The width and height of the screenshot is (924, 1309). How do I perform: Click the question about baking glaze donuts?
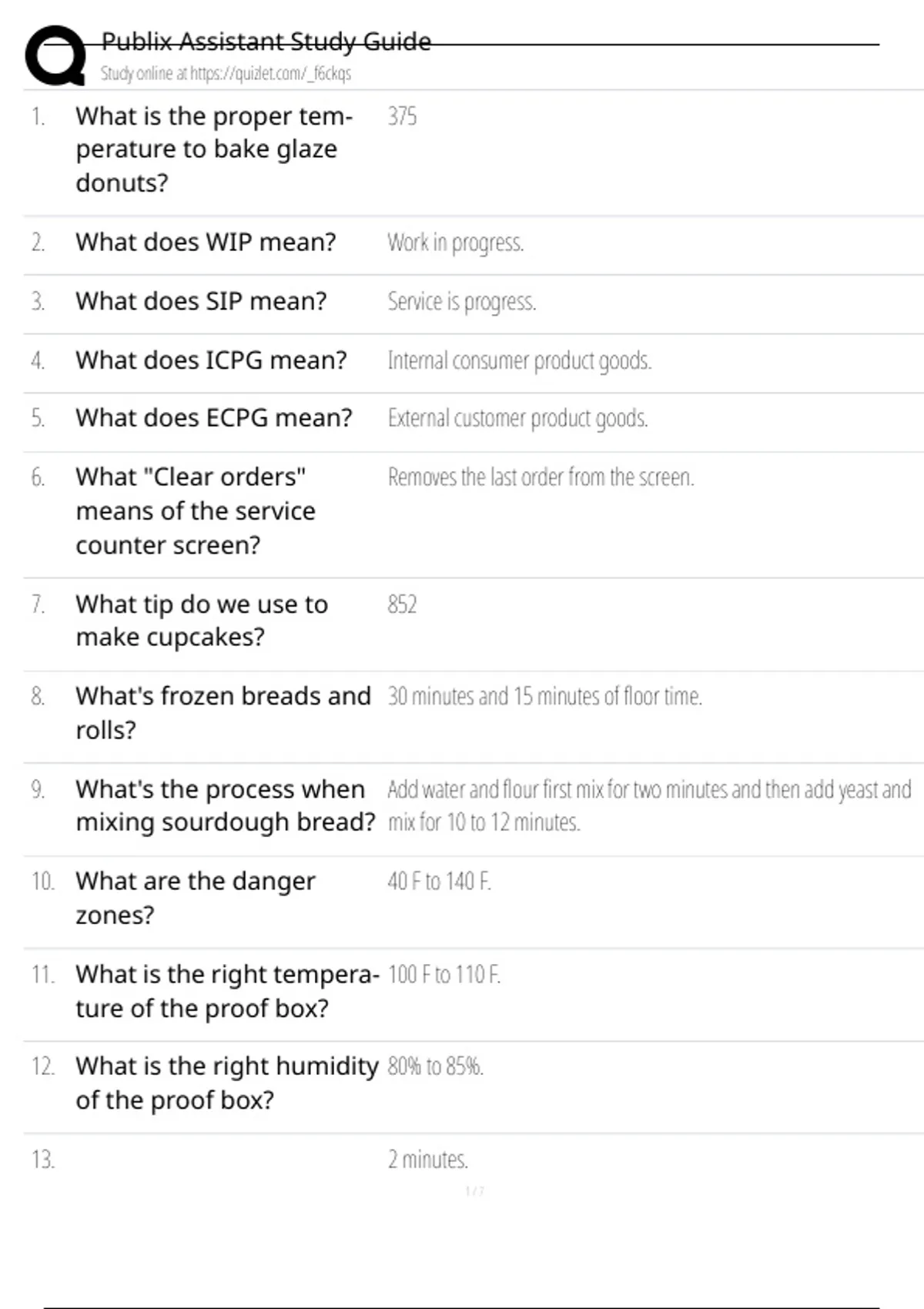(213, 149)
